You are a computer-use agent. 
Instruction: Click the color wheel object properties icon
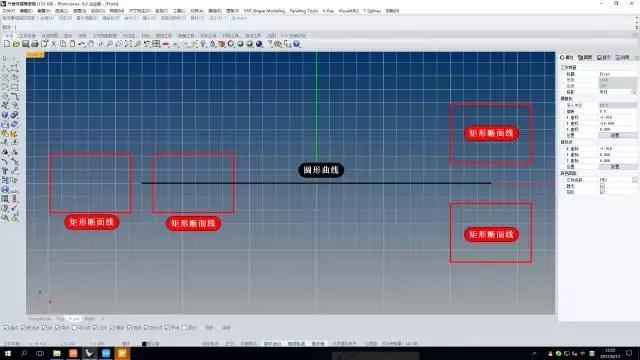[231, 44]
